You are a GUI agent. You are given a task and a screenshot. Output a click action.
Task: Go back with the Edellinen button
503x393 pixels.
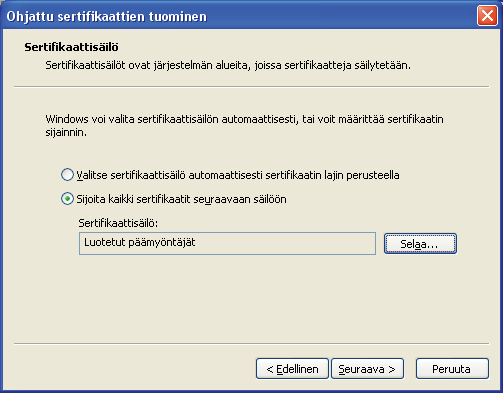click(x=292, y=369)
